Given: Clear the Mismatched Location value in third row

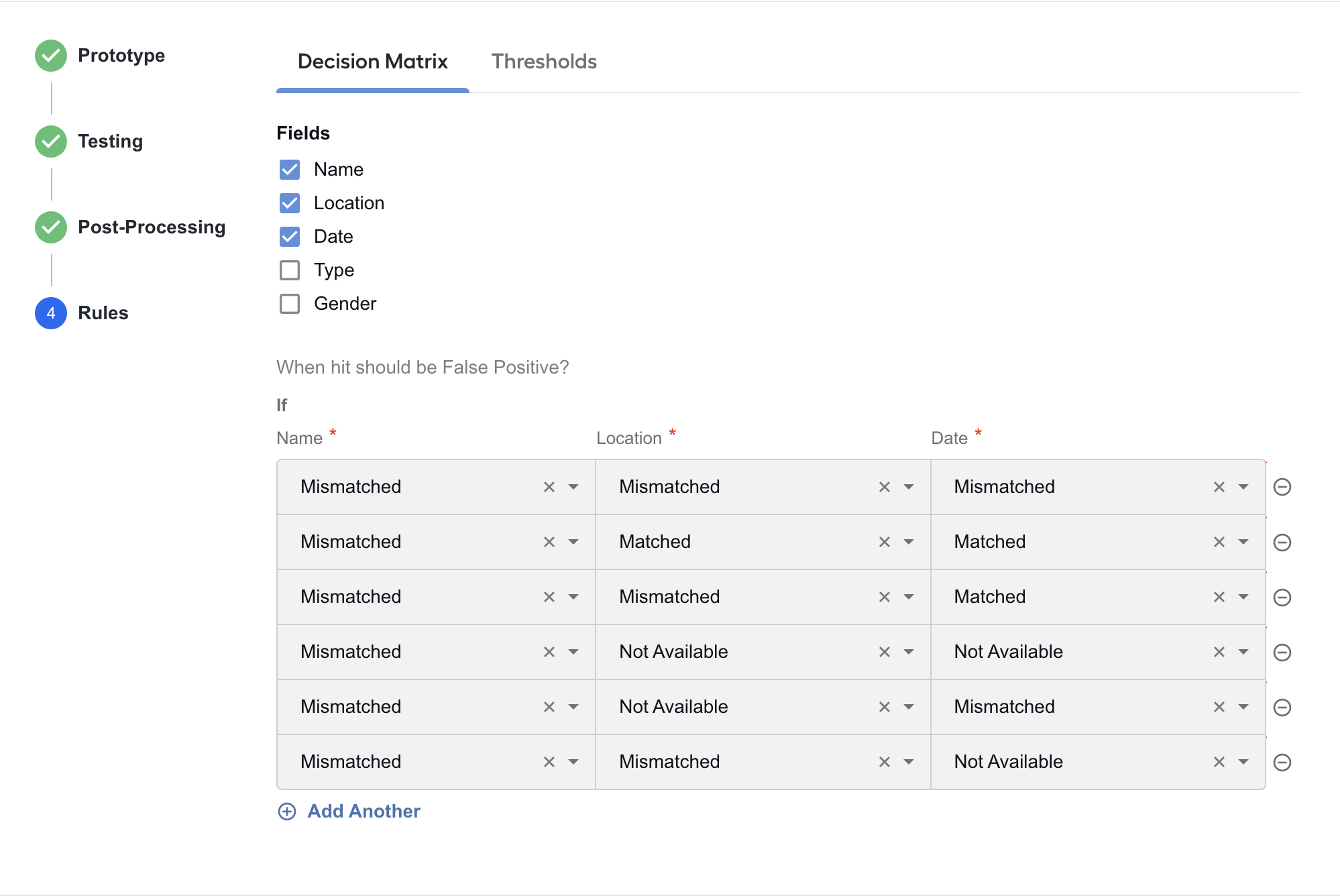Looking at the screenshot, I should point(885,597).
